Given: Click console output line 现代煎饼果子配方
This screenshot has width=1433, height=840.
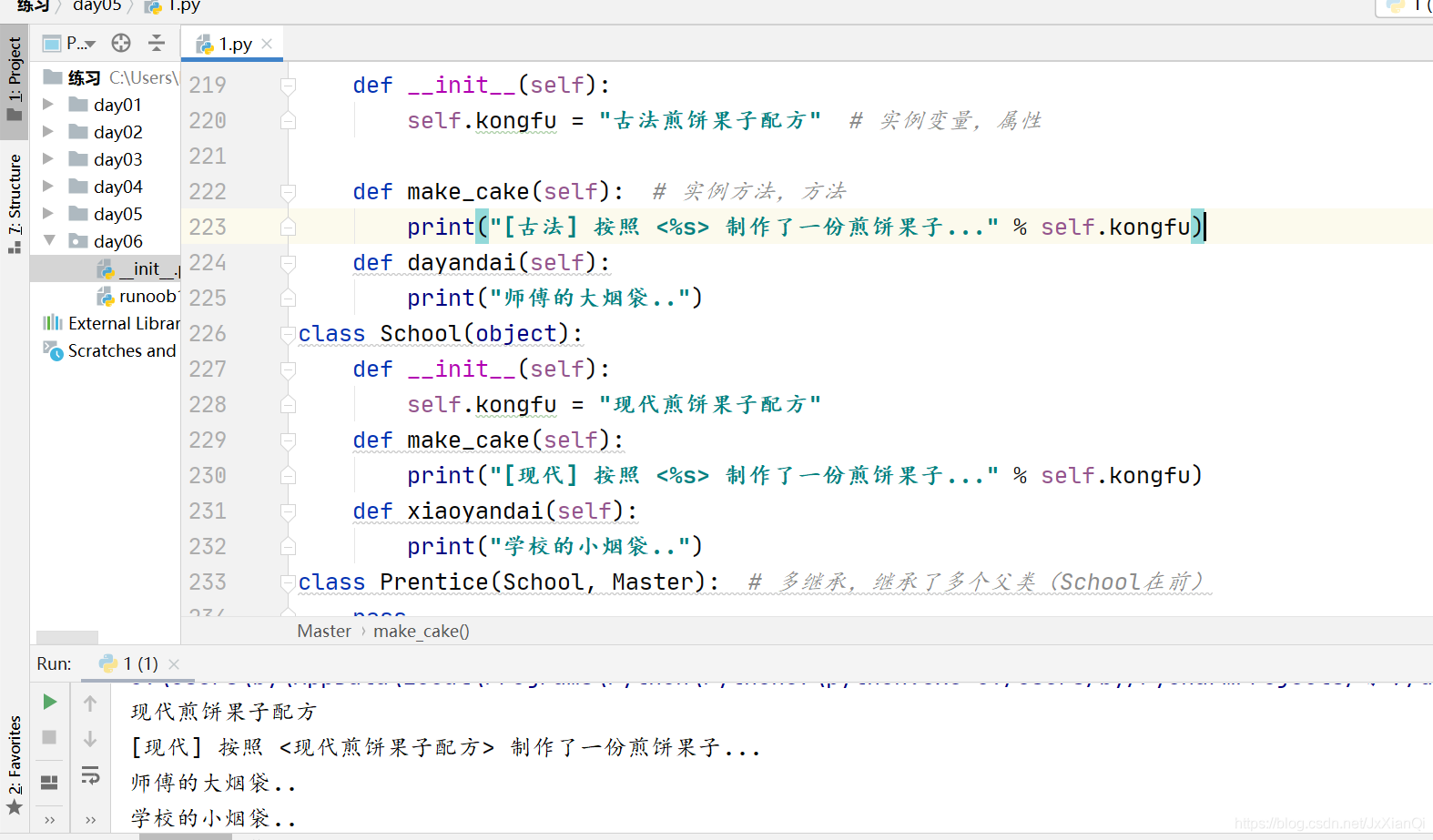Looking at the screenshot, I should pos(223,712).
